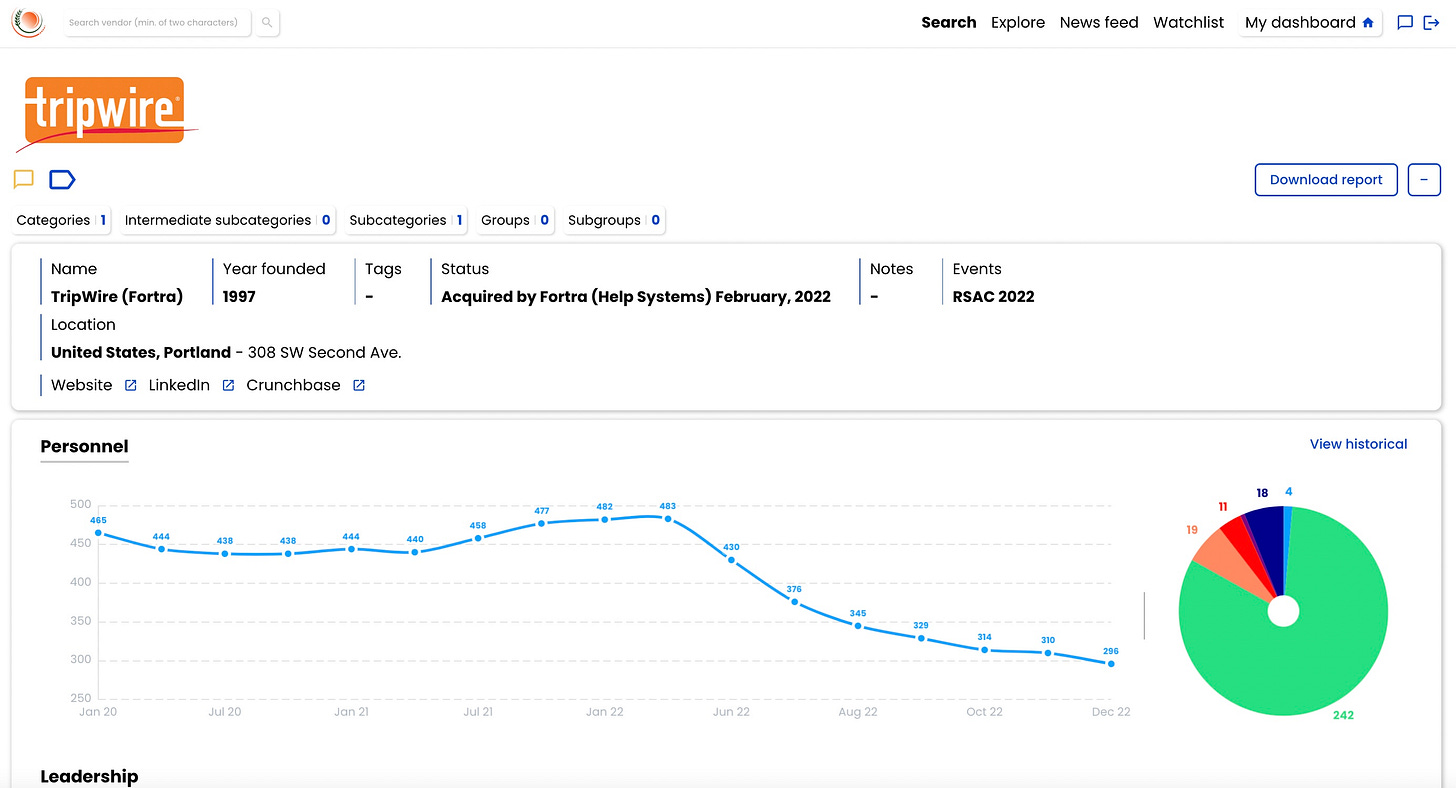The image size is (1456, 788).
Task: Click the Personnel section heading
Action: coord(84,446)
